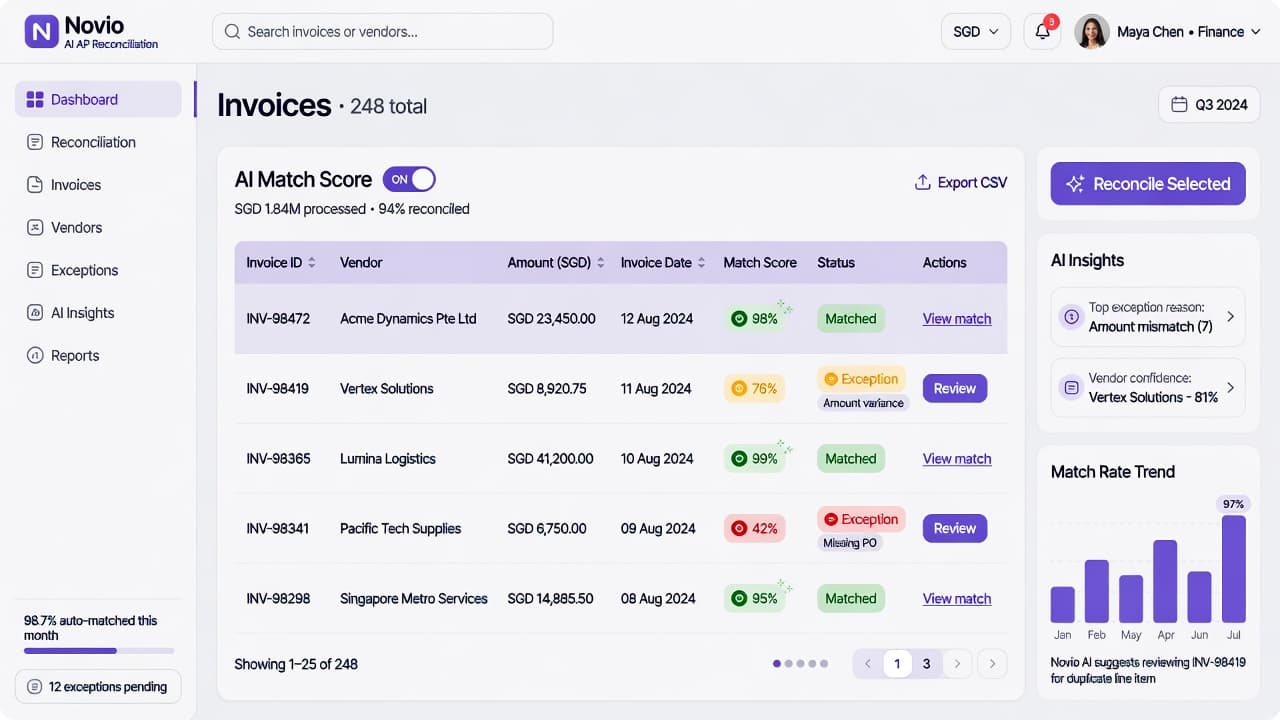This screenshot has height=720, width=1280.
Task: Click the Acme Dynamics Pte Ltd vendor cell
Action: coord(408,319)
